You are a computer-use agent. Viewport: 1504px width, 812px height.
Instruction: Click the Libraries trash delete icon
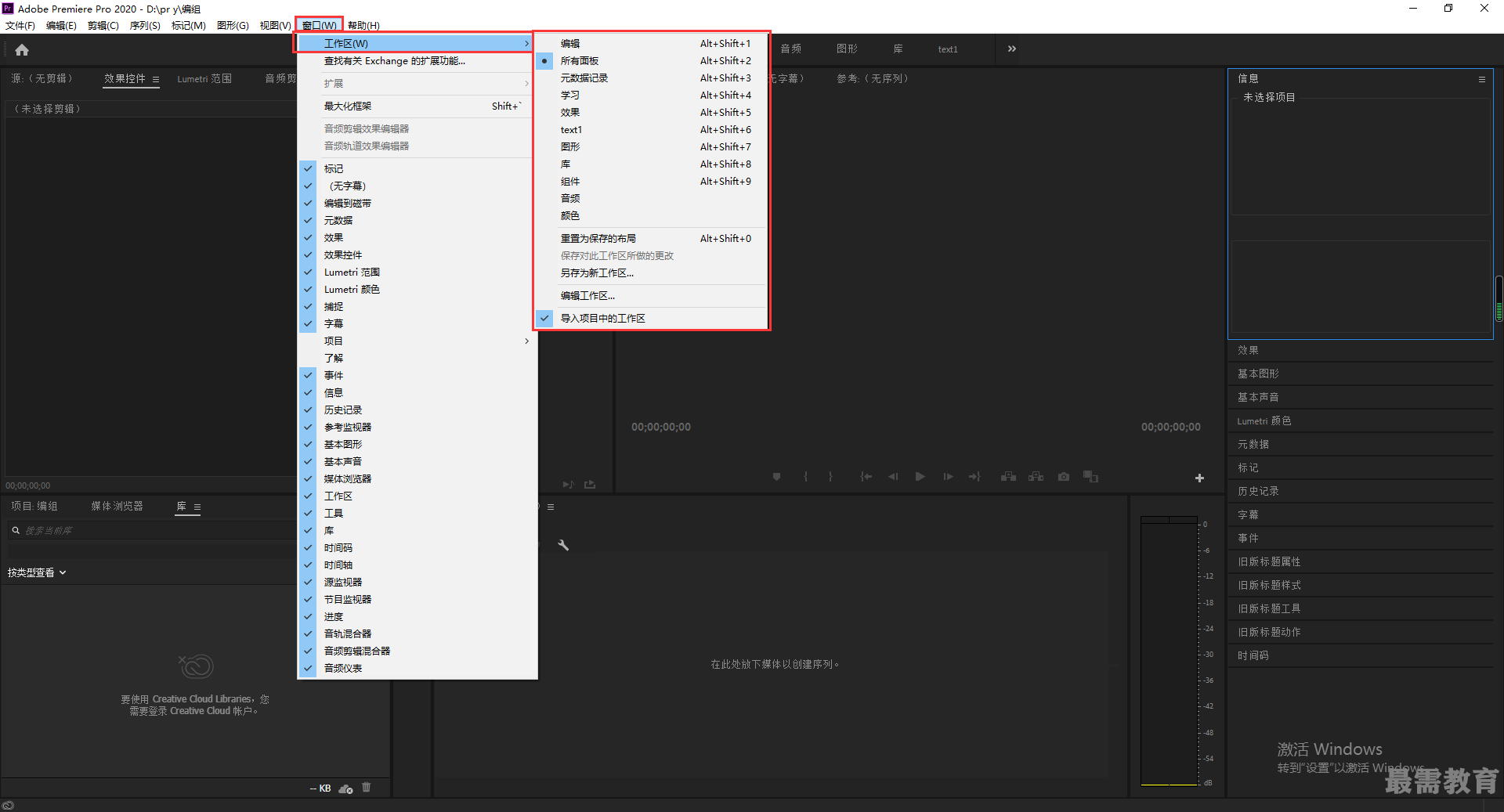pyautogui.click(x=366, y=788)
